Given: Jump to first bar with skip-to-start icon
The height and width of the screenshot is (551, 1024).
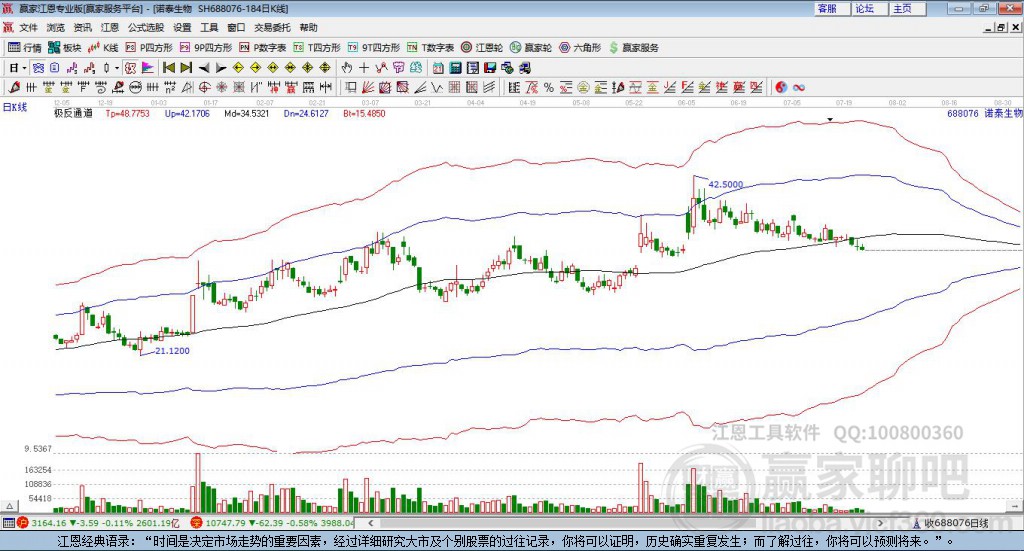Looking at the screenshot, I should click(169, 68).
